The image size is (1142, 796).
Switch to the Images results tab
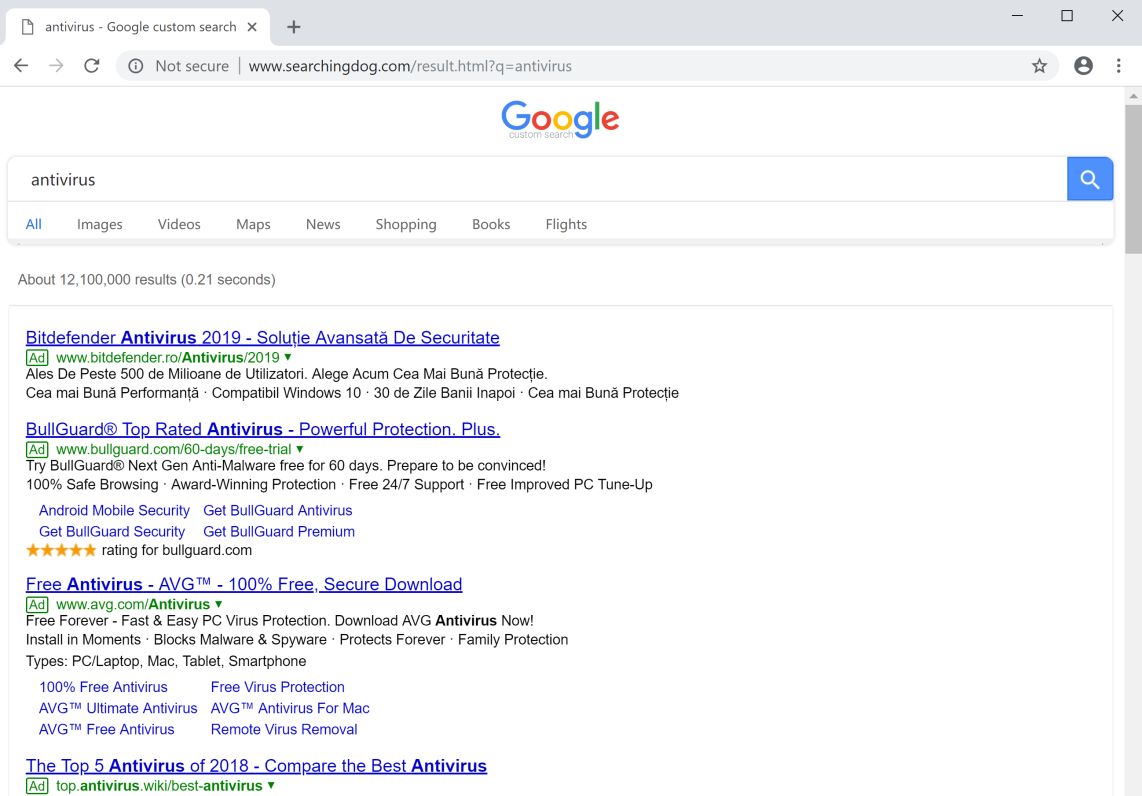coord(99,224)
